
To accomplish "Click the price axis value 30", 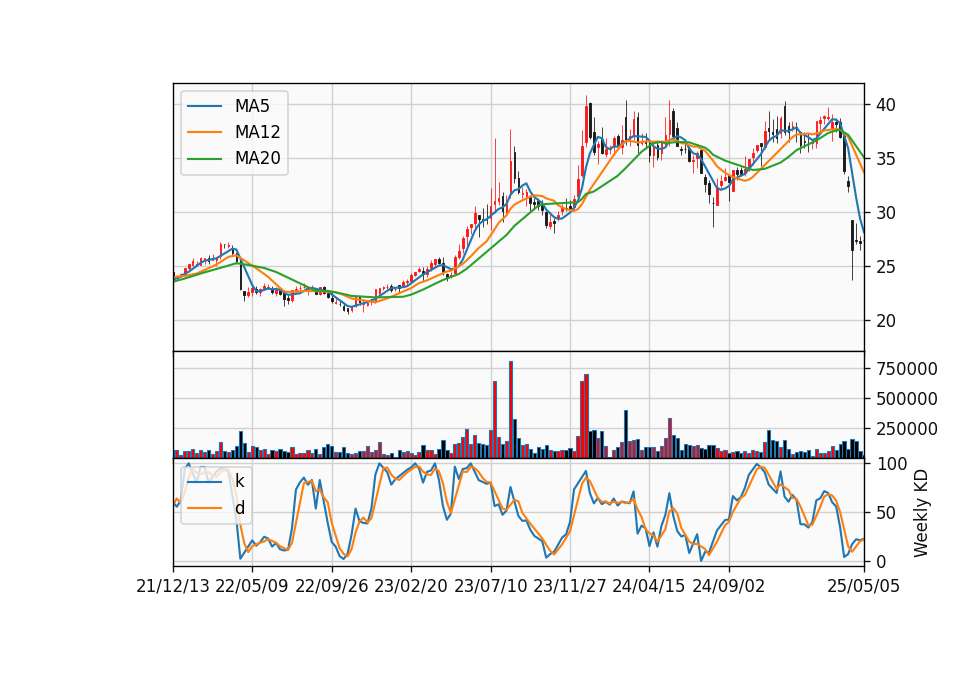I will click(x=885, y=212).
